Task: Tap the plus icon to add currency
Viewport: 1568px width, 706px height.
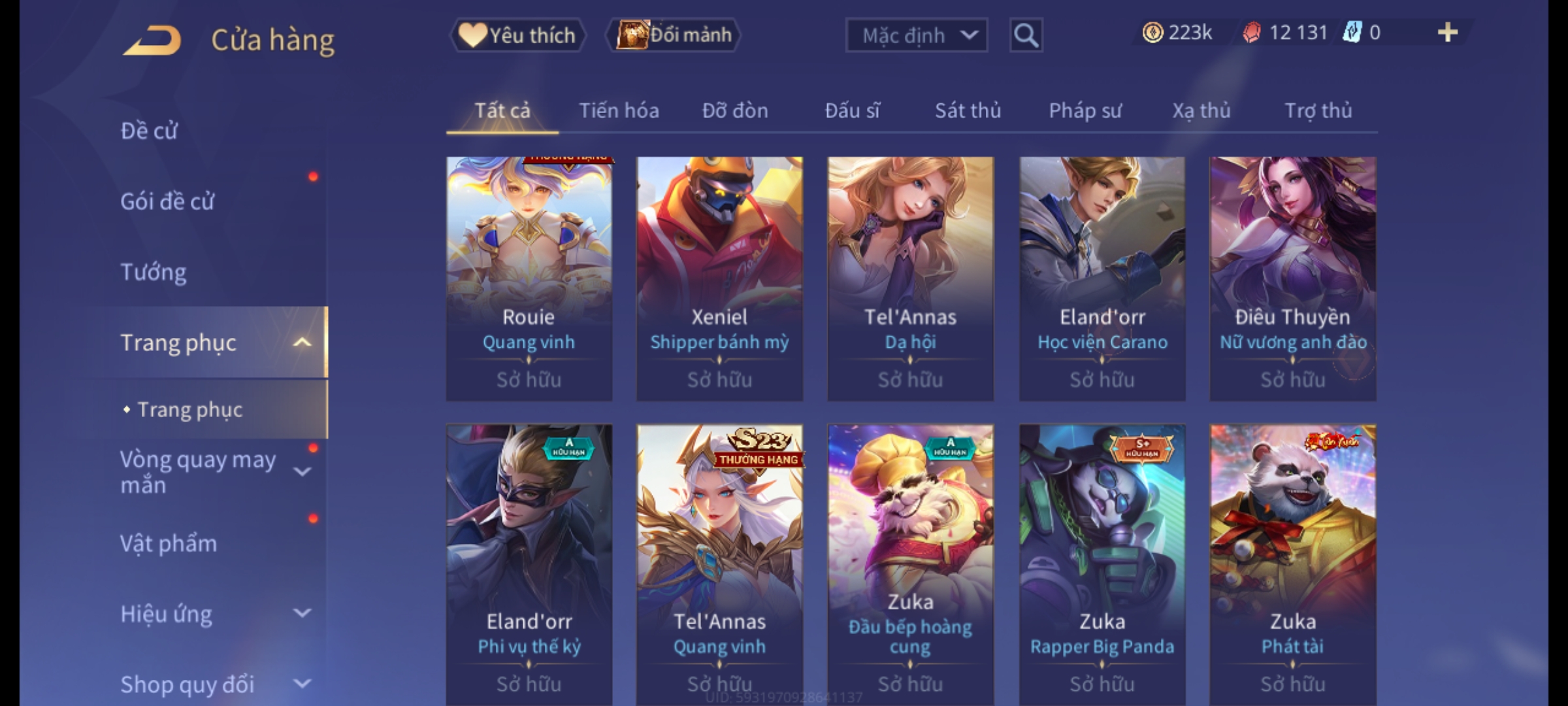Action: (x=1448, y=33)
